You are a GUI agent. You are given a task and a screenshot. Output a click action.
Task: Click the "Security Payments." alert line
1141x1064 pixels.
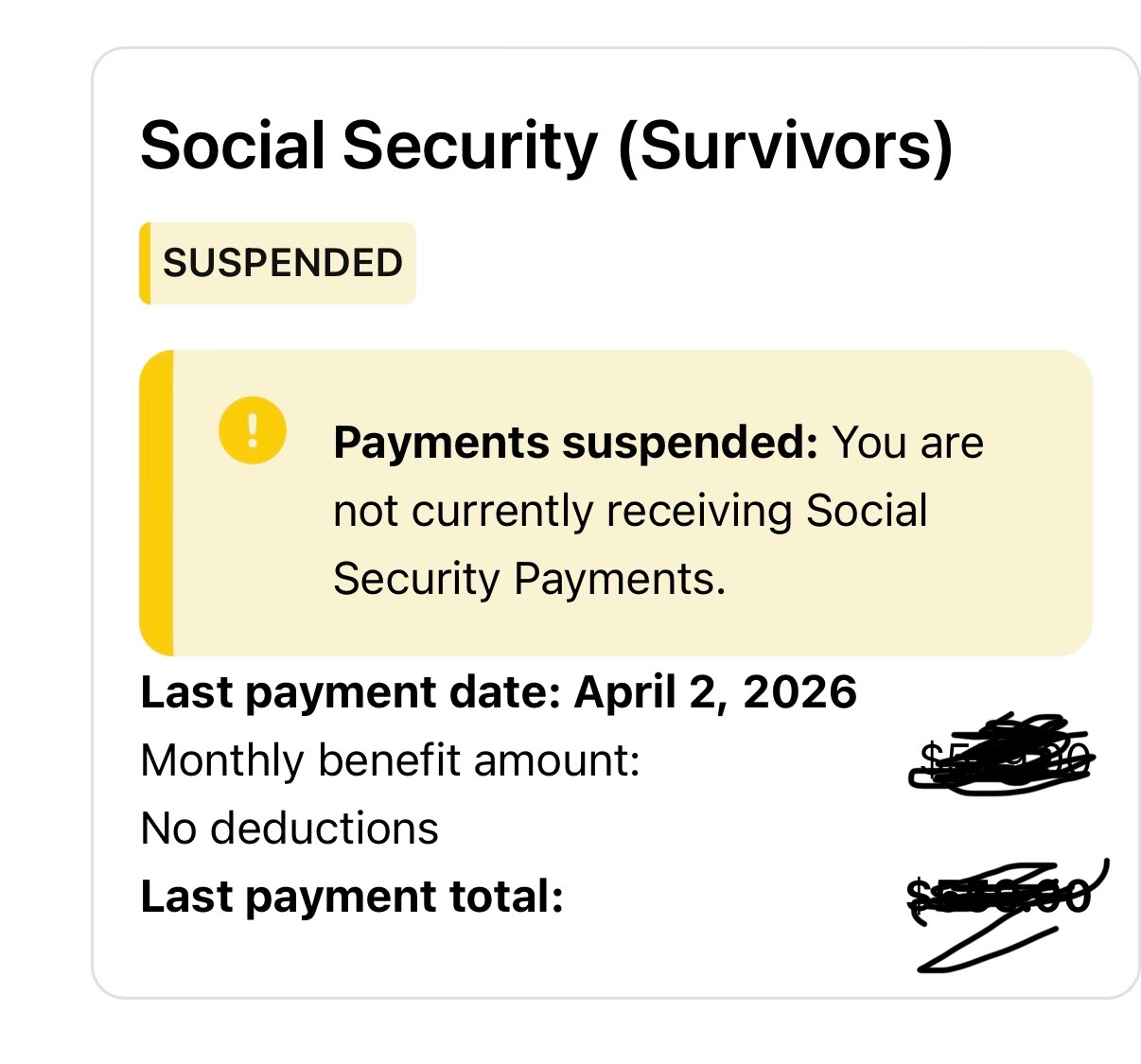tap(530, 579)
